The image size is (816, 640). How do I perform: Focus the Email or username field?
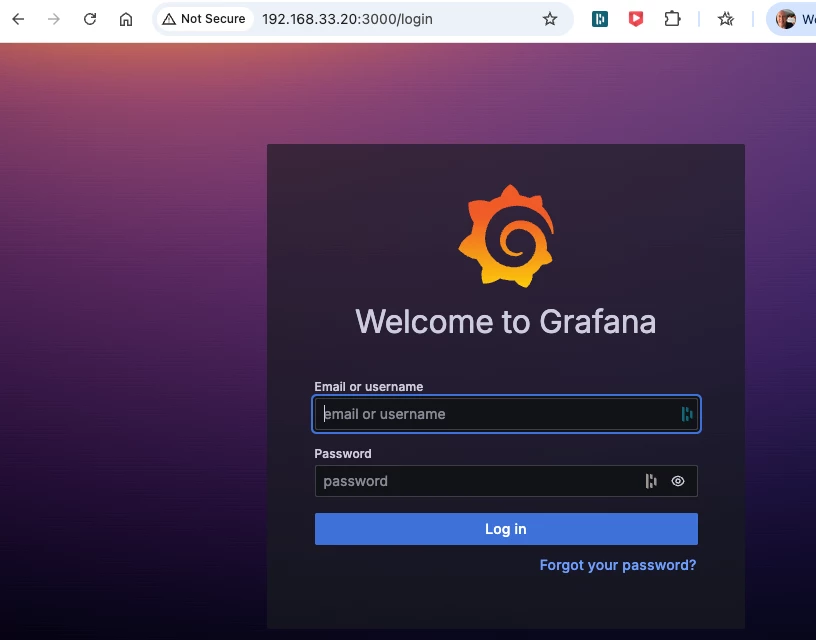point(506,414)
